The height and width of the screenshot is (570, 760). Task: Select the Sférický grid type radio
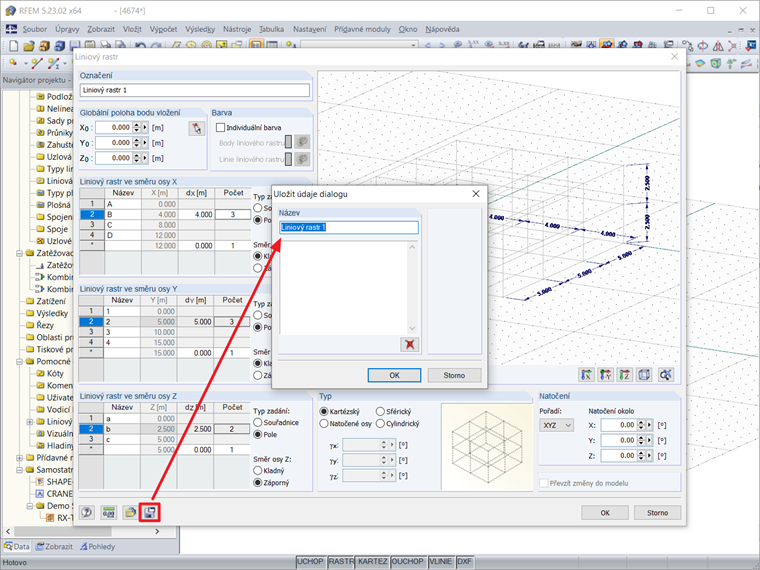(380, 411)
